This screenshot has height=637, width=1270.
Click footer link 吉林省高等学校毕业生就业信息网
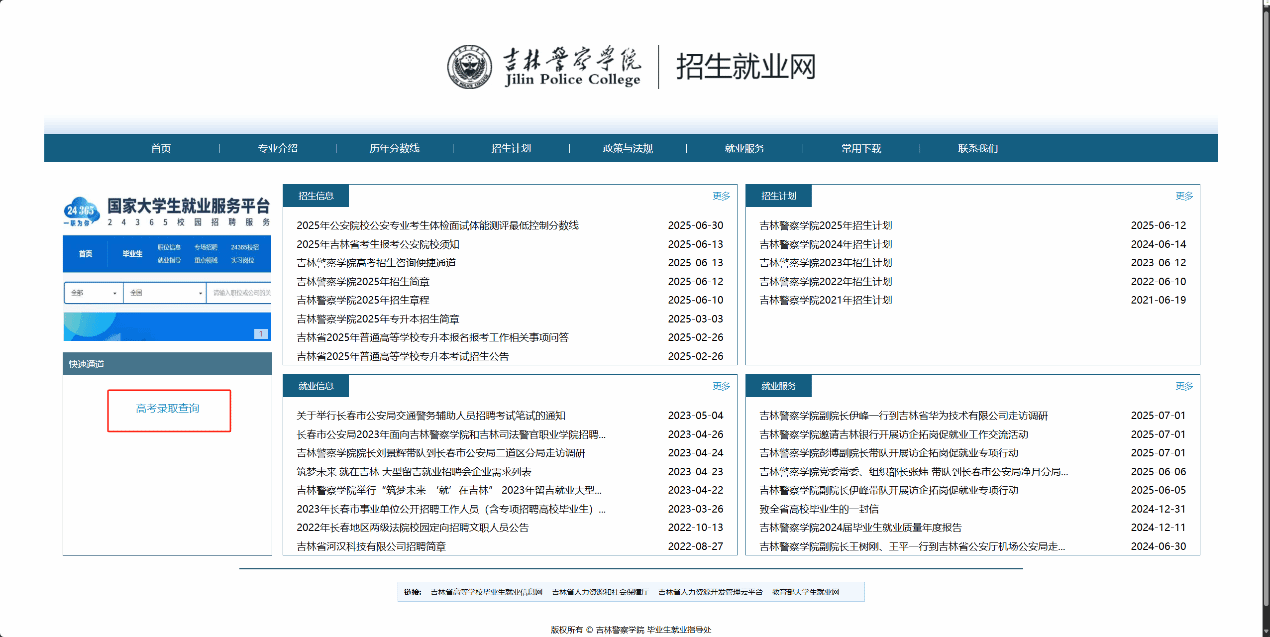(486, 593)
